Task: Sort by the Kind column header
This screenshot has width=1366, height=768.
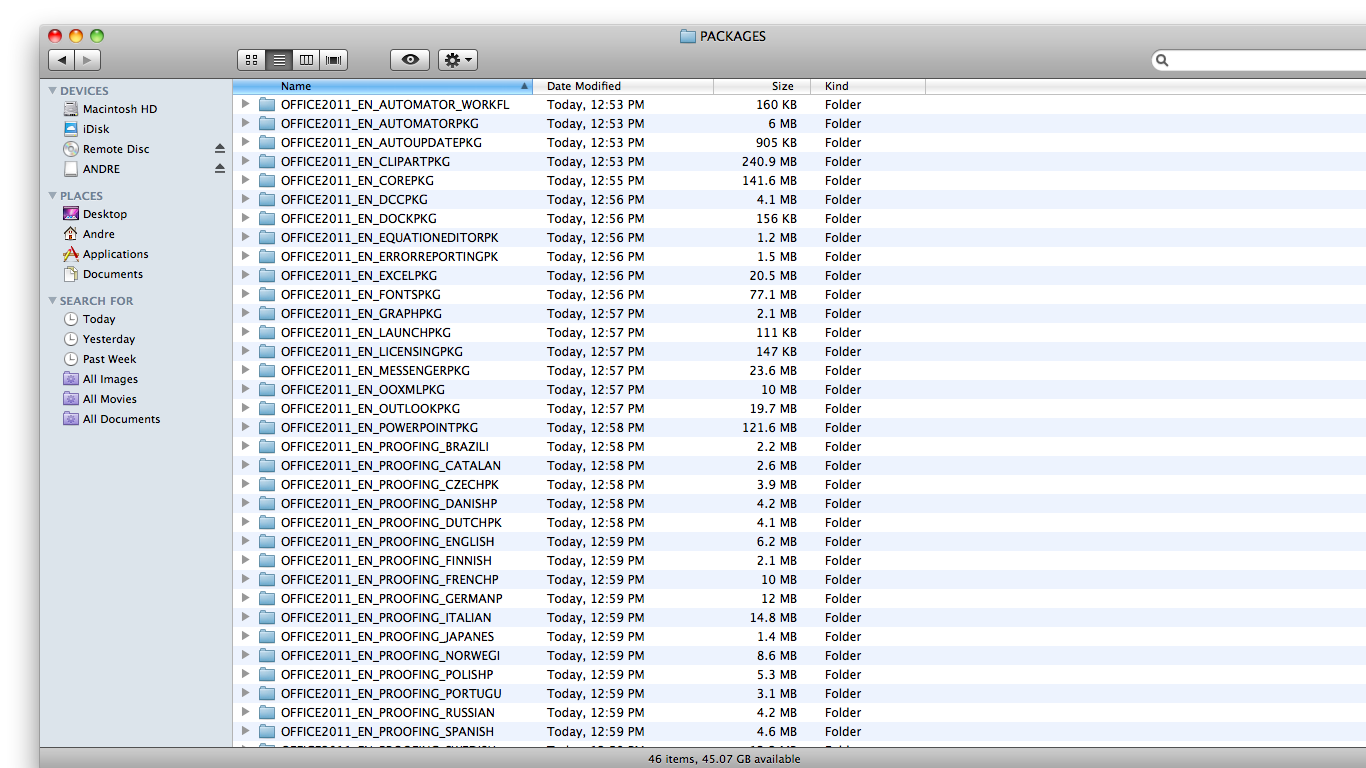Action: [x=868, y=86]
